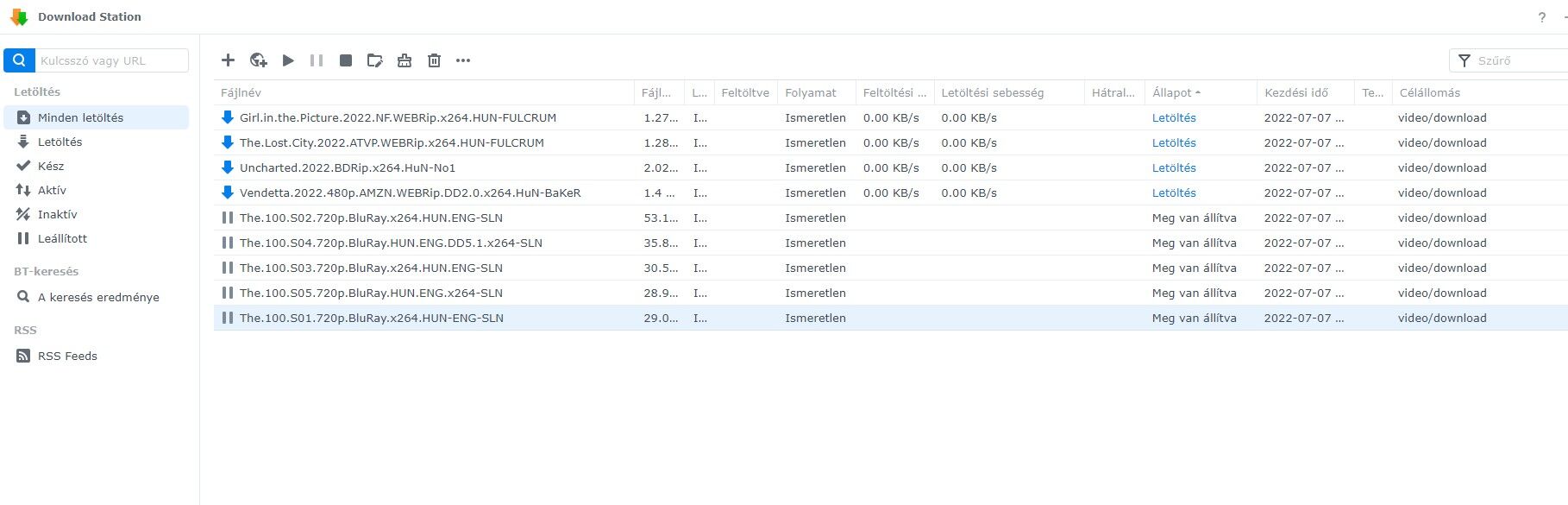Screen dimensions: 1568x505
Task: Select The.100.S03.720p download row
Action: tap(891, 268)
